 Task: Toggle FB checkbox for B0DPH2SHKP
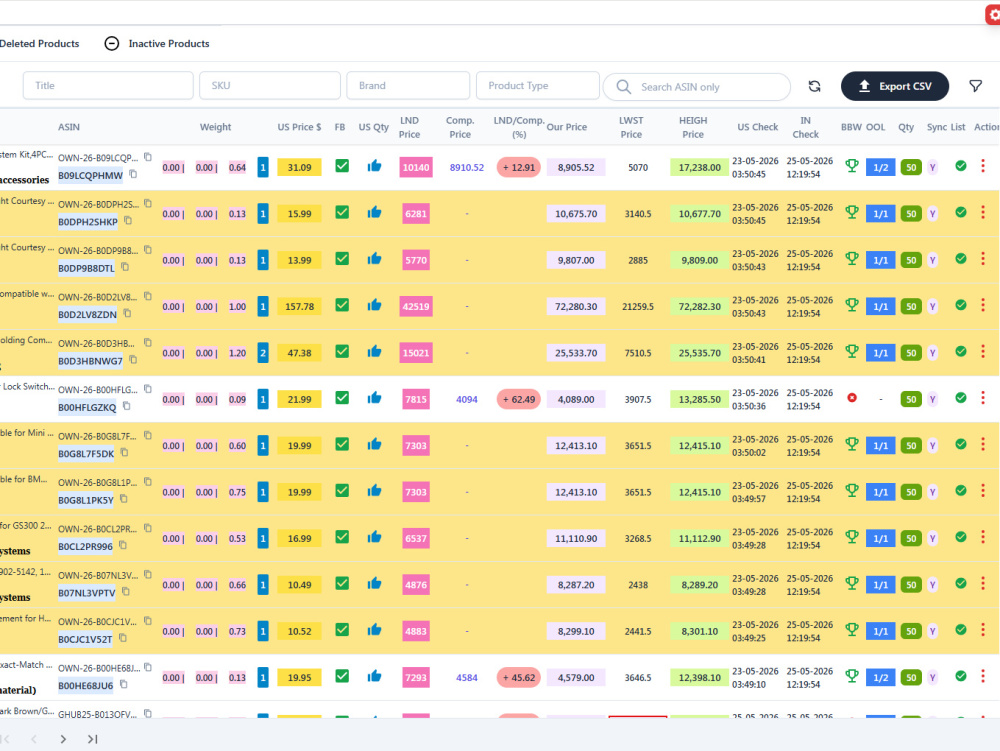(x=342, y=212)
